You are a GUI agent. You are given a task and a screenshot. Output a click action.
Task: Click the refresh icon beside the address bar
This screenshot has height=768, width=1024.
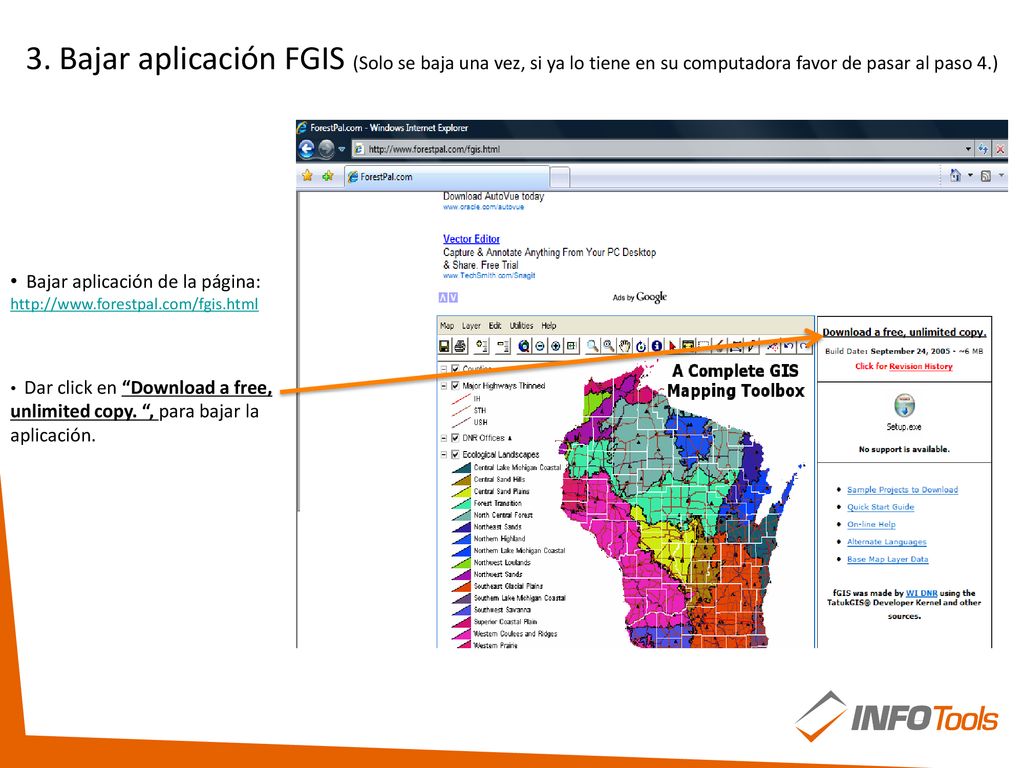tap(983, 149)
